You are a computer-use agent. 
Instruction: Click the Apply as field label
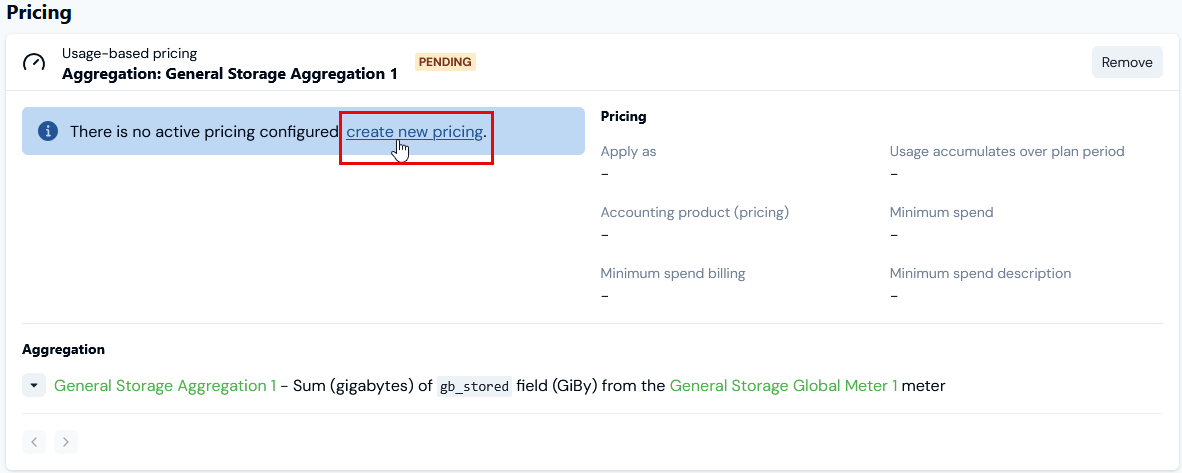pos(629,152)
